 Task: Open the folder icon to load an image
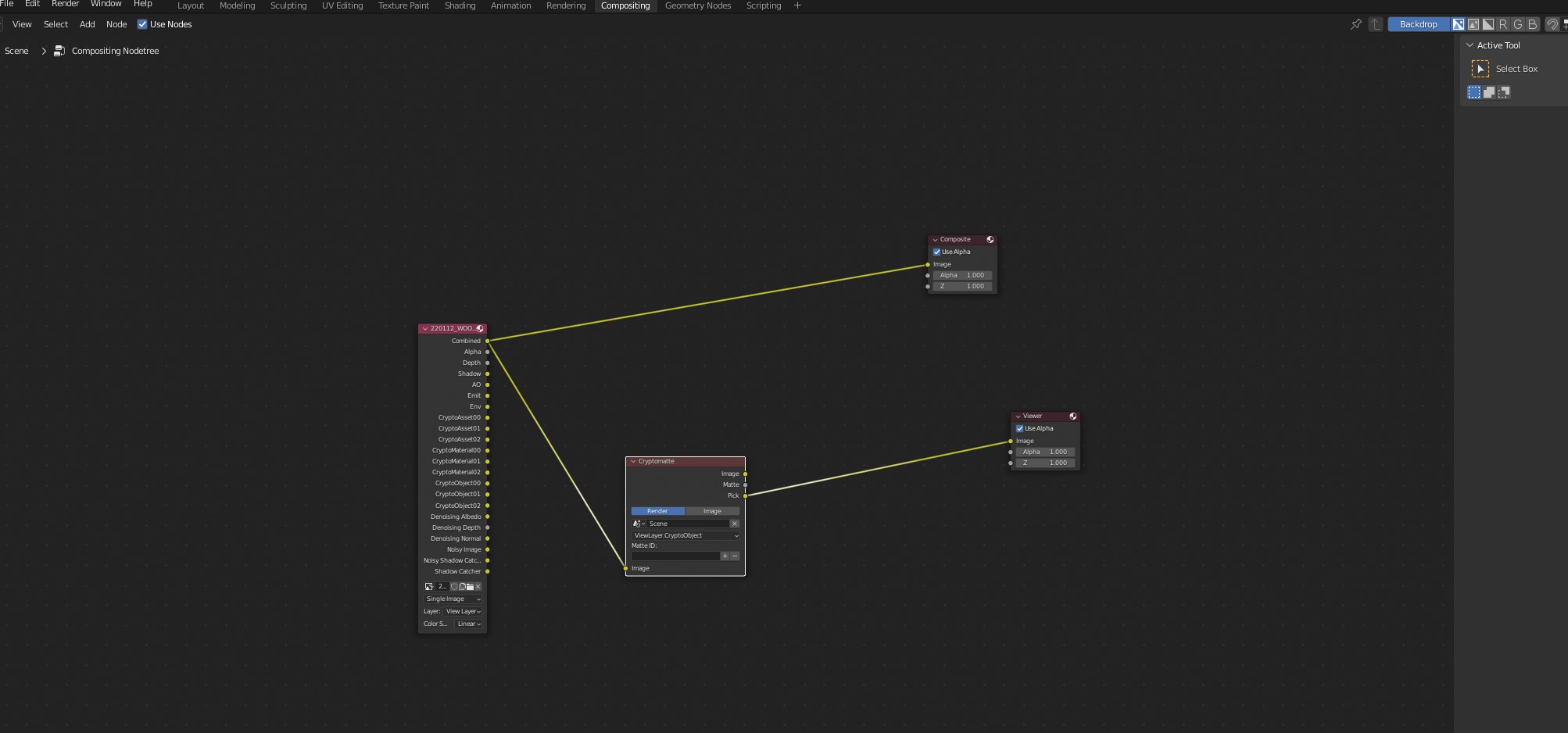coord(470,586)
